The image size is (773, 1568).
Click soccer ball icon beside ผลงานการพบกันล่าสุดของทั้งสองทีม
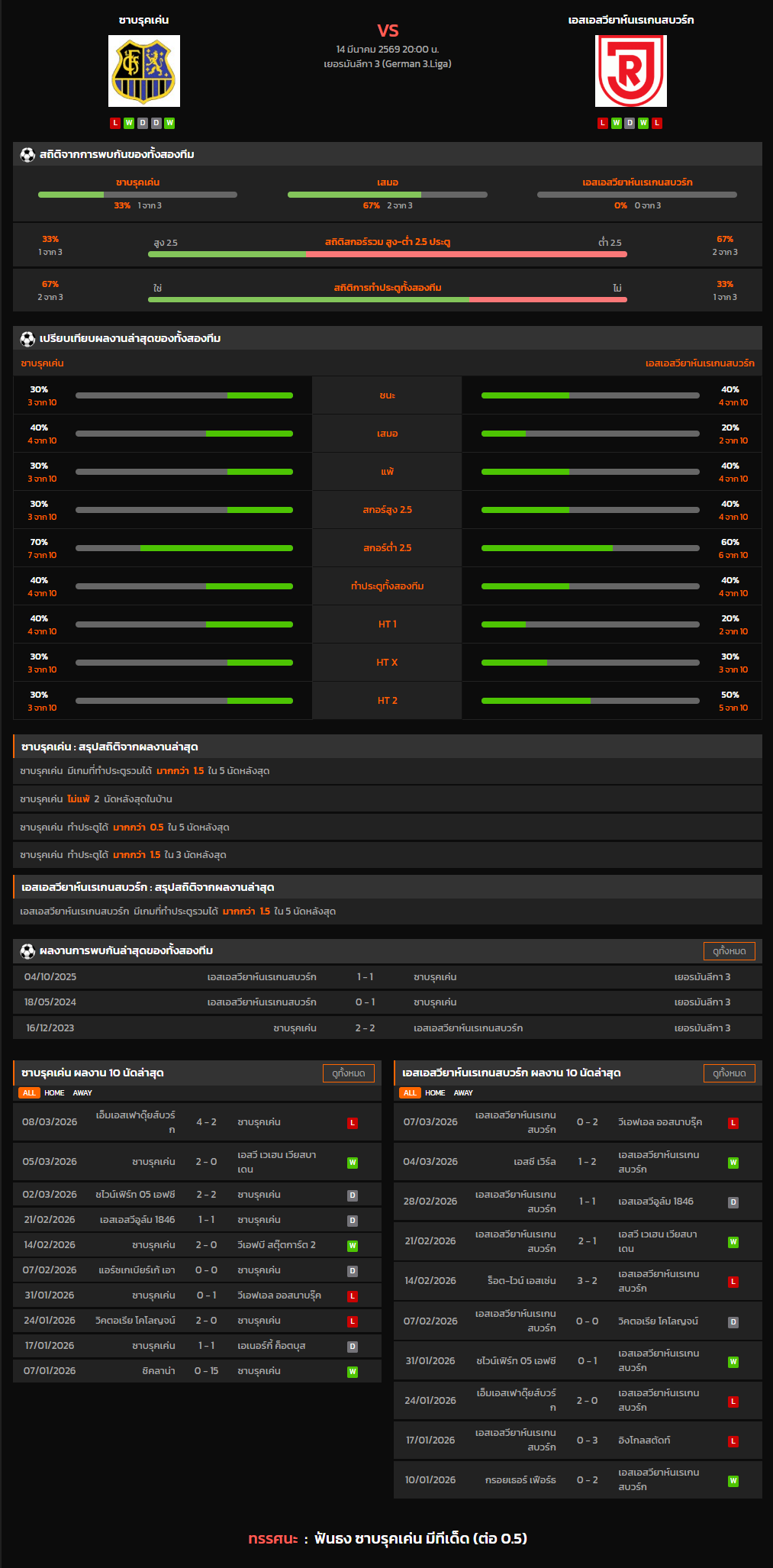click(27, 951)
